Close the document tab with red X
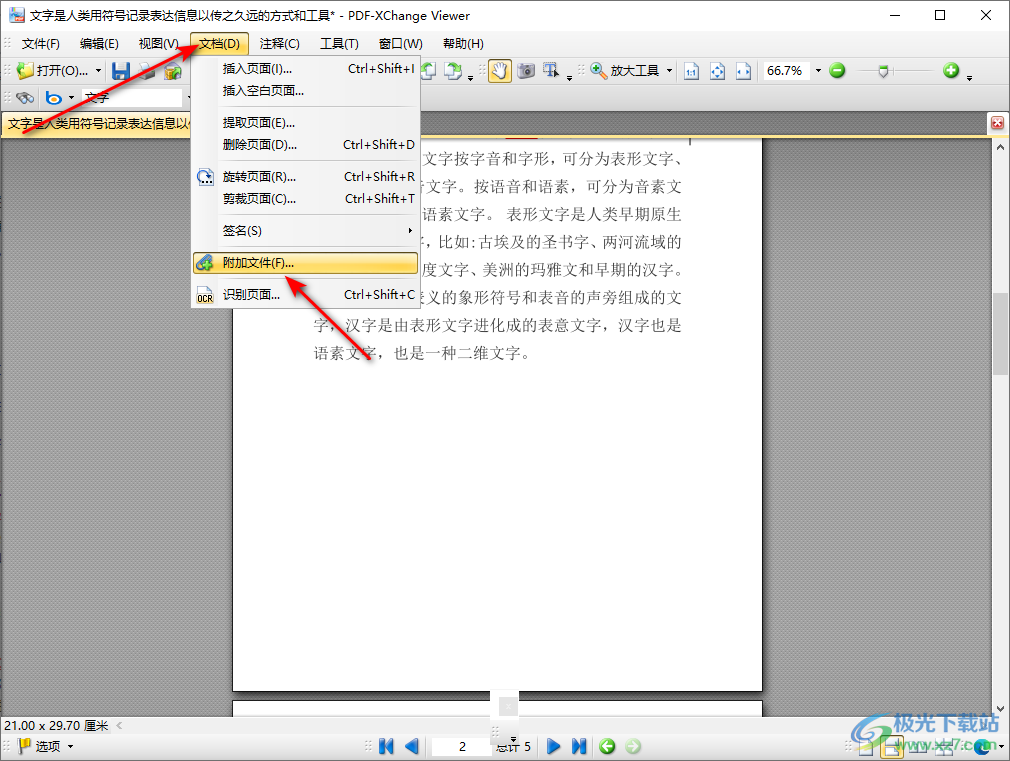Screen dimensions: 1010x761 pos(997,122)
